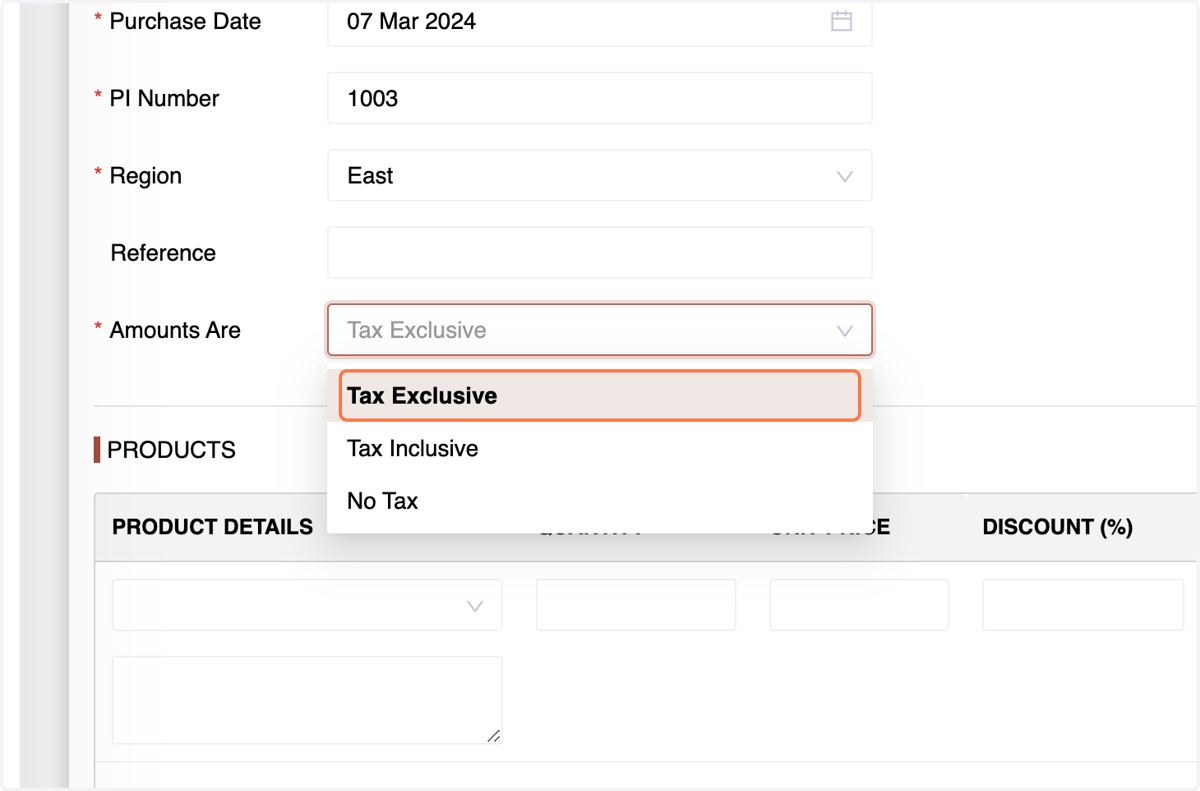Image resolution: width=1200 pixels, height=791 pixels.
Task: Click the Reference label
Action: pyautogui.click(x=163, y=253)
